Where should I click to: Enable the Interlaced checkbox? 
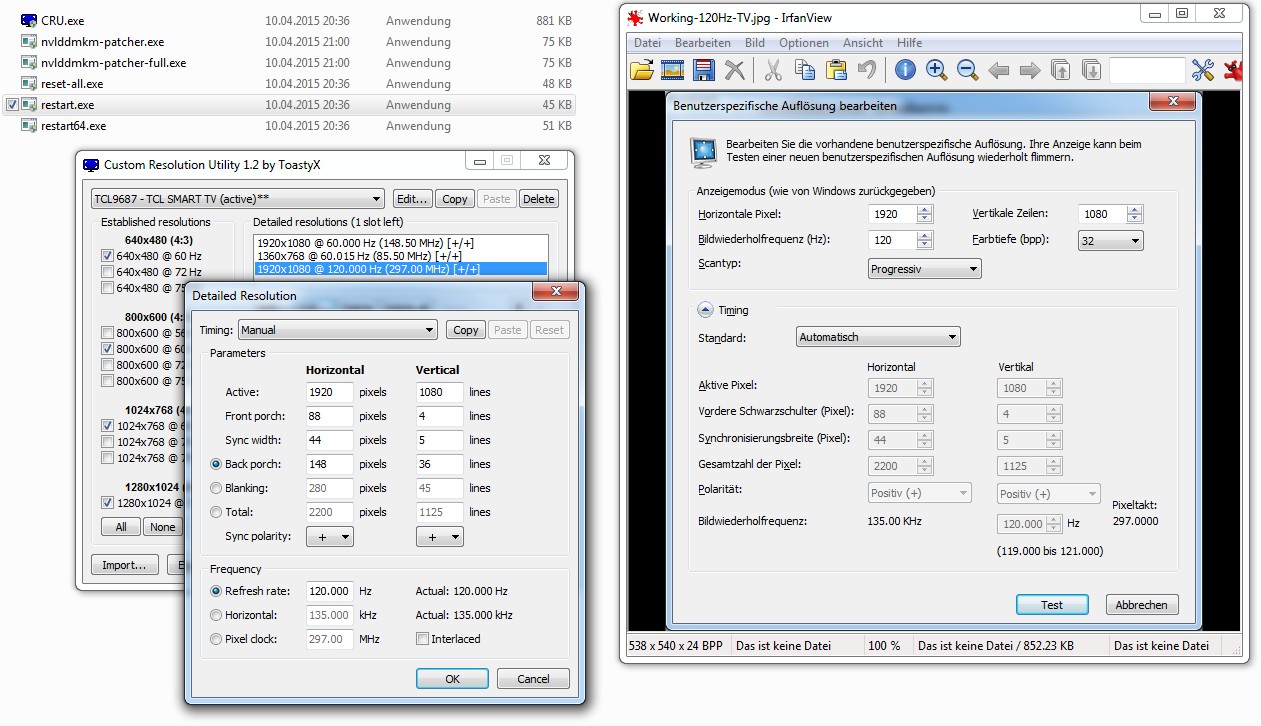pos(423,639)
